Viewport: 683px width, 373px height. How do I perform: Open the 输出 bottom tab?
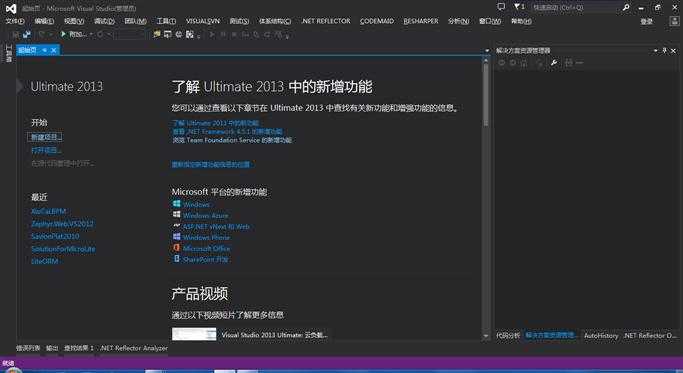(52, 348)
